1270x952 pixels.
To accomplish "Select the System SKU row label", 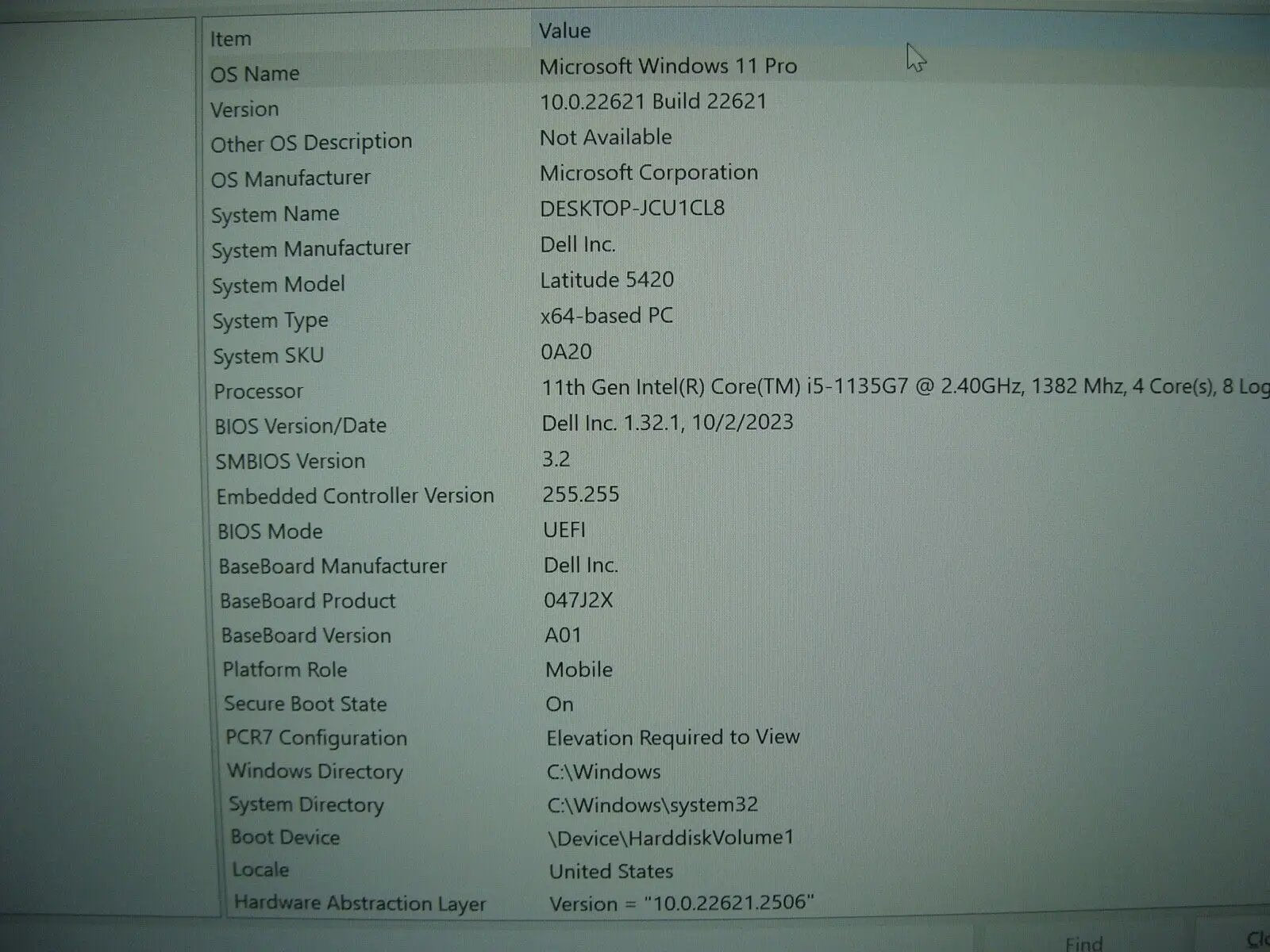I will tap(268, 356).
